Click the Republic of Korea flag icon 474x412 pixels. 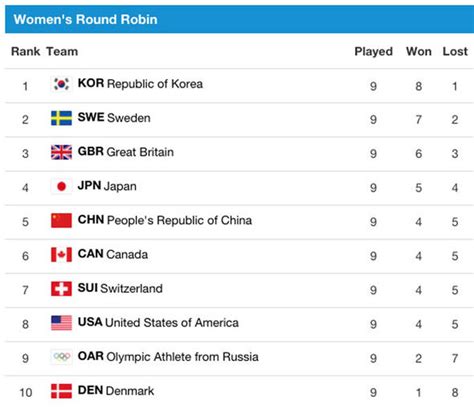[x=61, y=84]
